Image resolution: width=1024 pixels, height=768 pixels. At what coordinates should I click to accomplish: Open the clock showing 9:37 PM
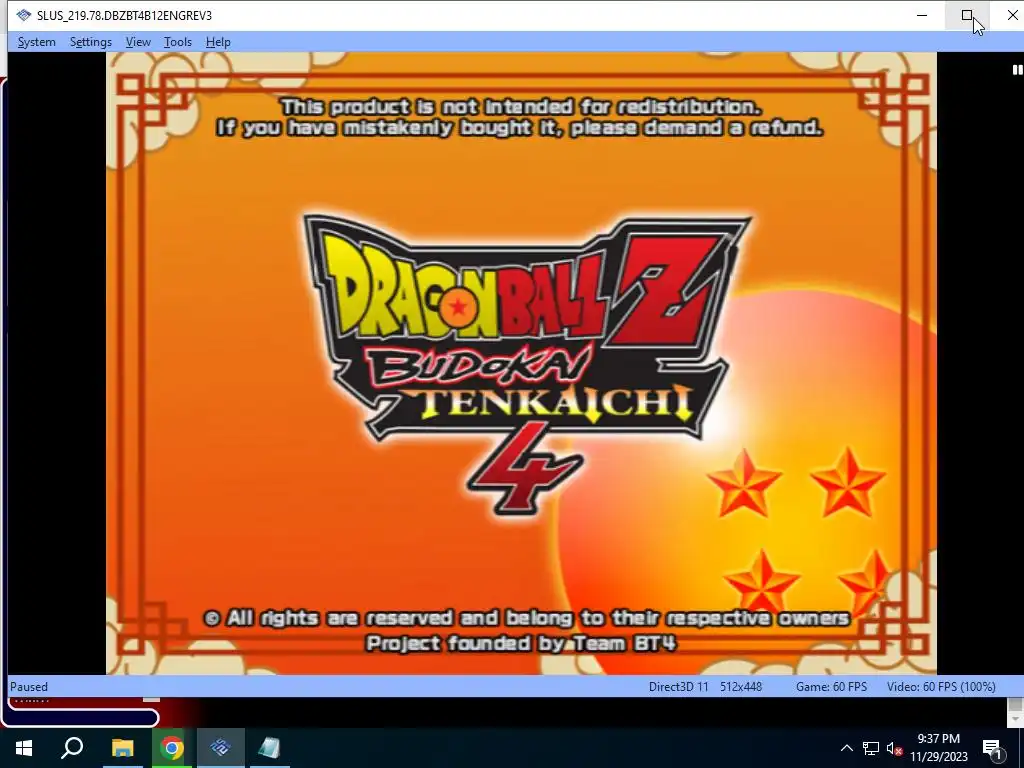(x=938, y=748)
